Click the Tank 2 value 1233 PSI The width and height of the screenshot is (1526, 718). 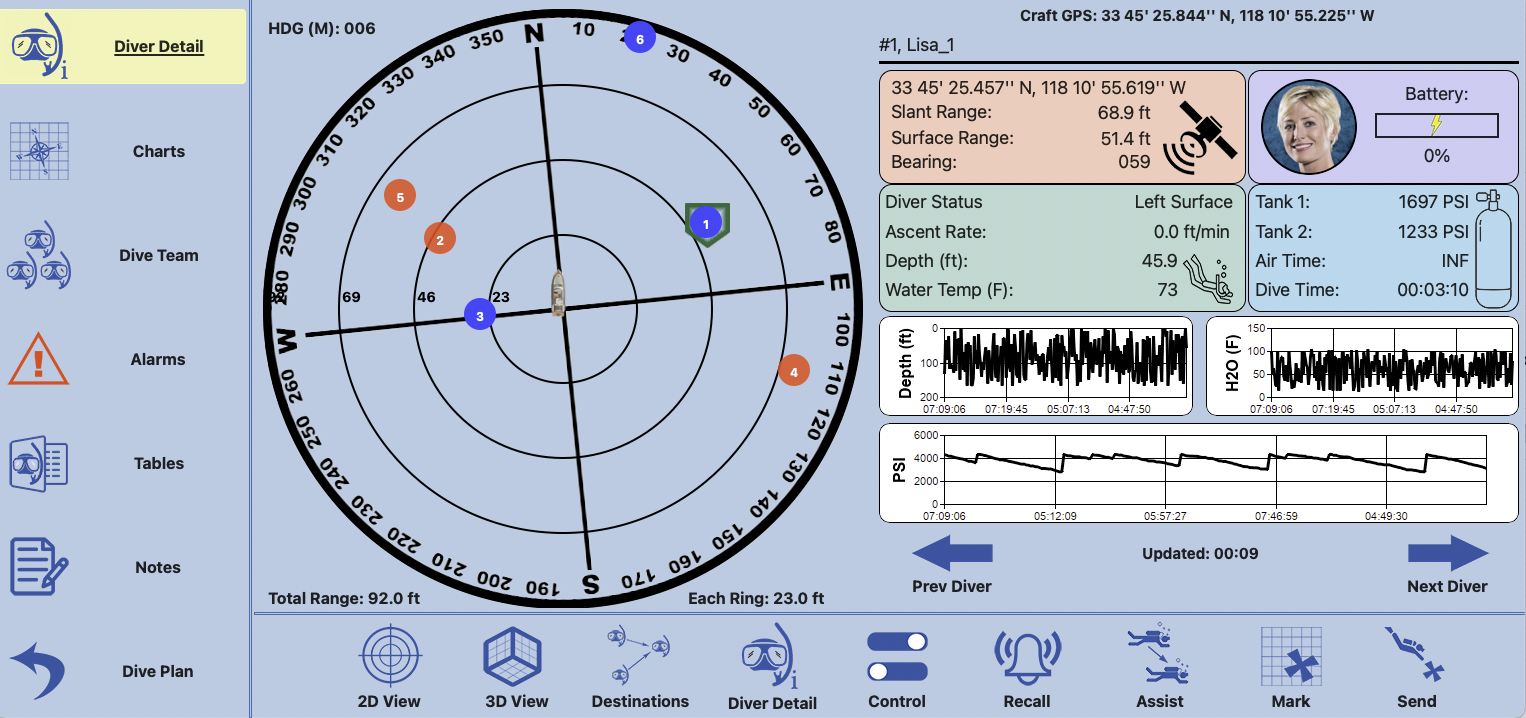click(x=1433, y=232)
